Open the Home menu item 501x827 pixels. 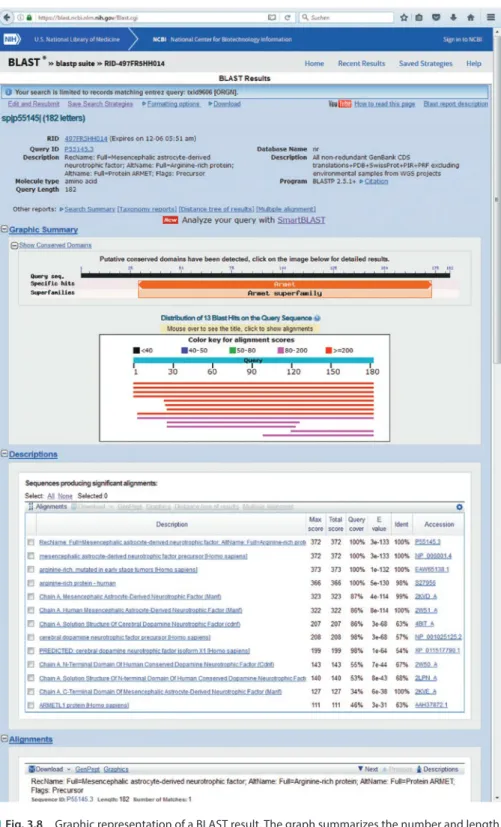pos(314,63)
